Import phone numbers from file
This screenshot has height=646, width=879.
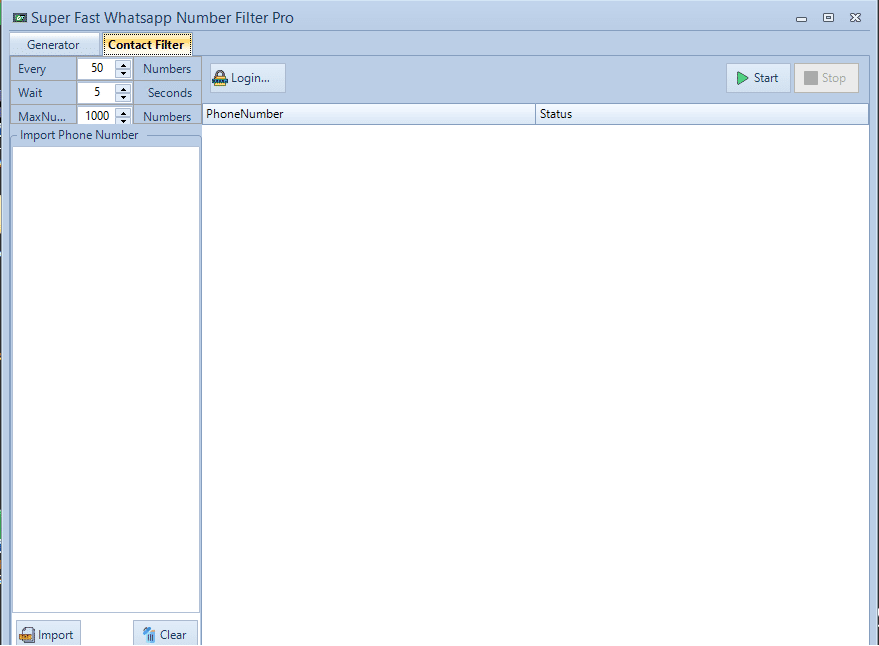pos(48,634)
